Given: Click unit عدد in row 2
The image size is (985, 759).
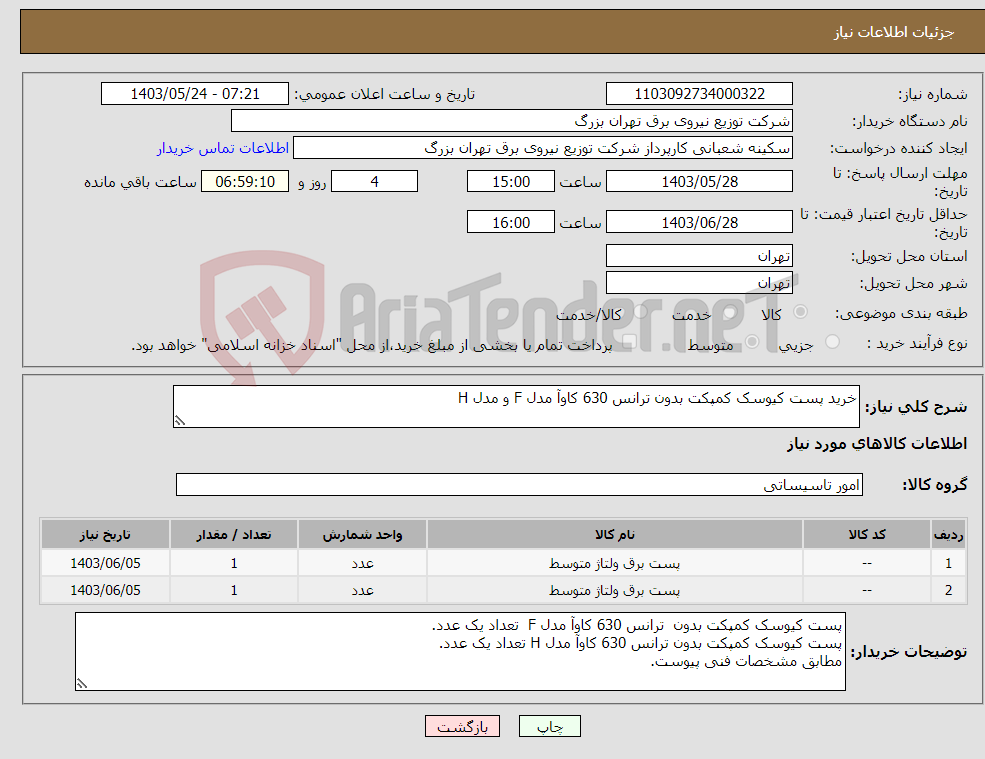Looking at the screenshot, I should click(362, 591).
